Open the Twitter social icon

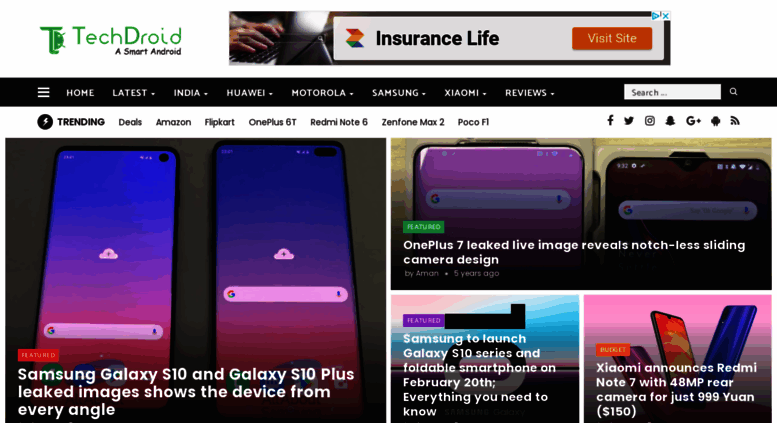[x=629, y=121]
